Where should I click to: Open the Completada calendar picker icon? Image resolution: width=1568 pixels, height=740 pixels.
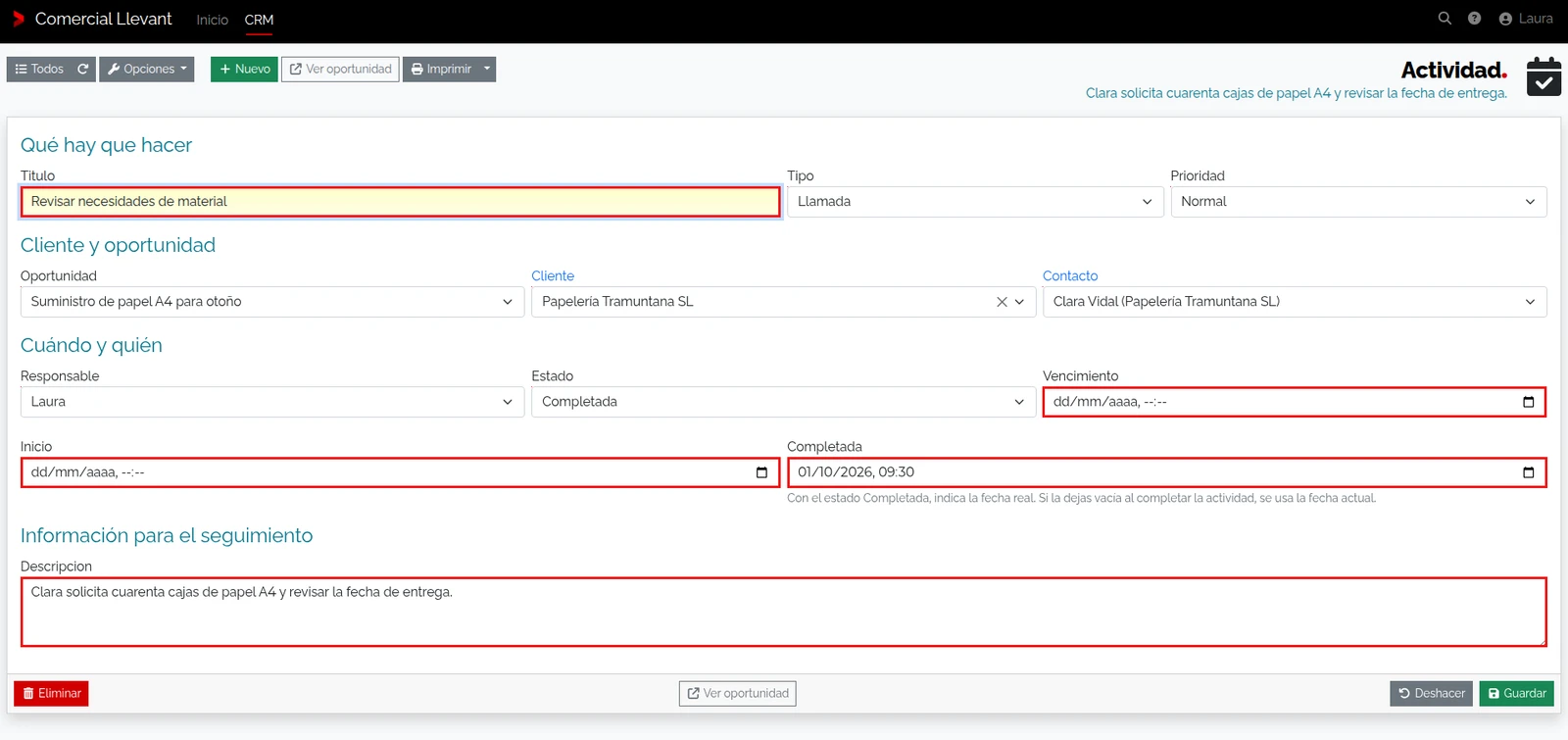click(1528, 472)
